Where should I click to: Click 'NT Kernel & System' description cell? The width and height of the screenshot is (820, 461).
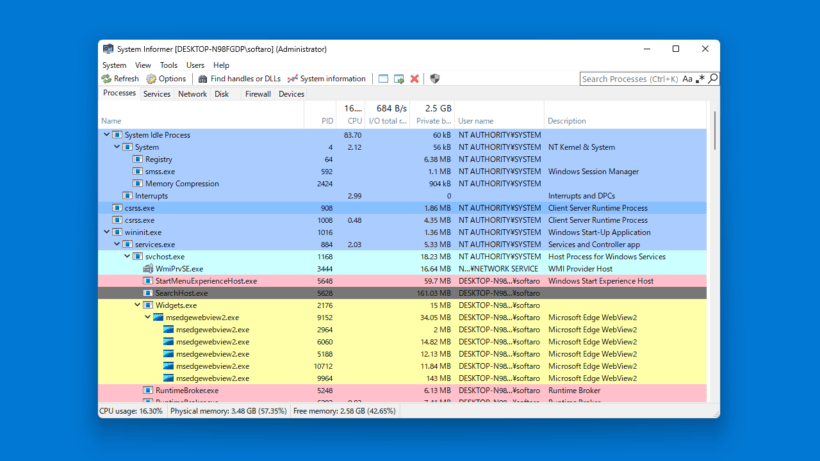coord(582,147)
